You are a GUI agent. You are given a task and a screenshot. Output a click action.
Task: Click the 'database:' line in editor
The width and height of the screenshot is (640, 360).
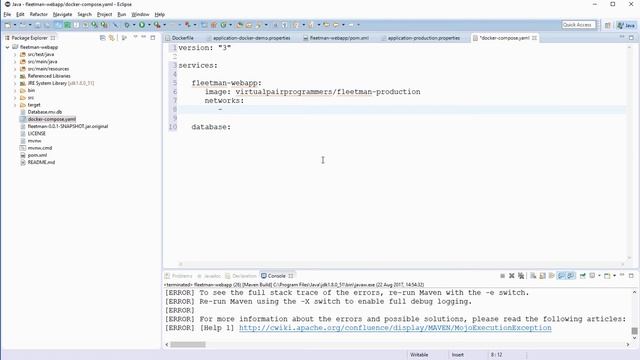pyautogui.click(x=211, y=127)
